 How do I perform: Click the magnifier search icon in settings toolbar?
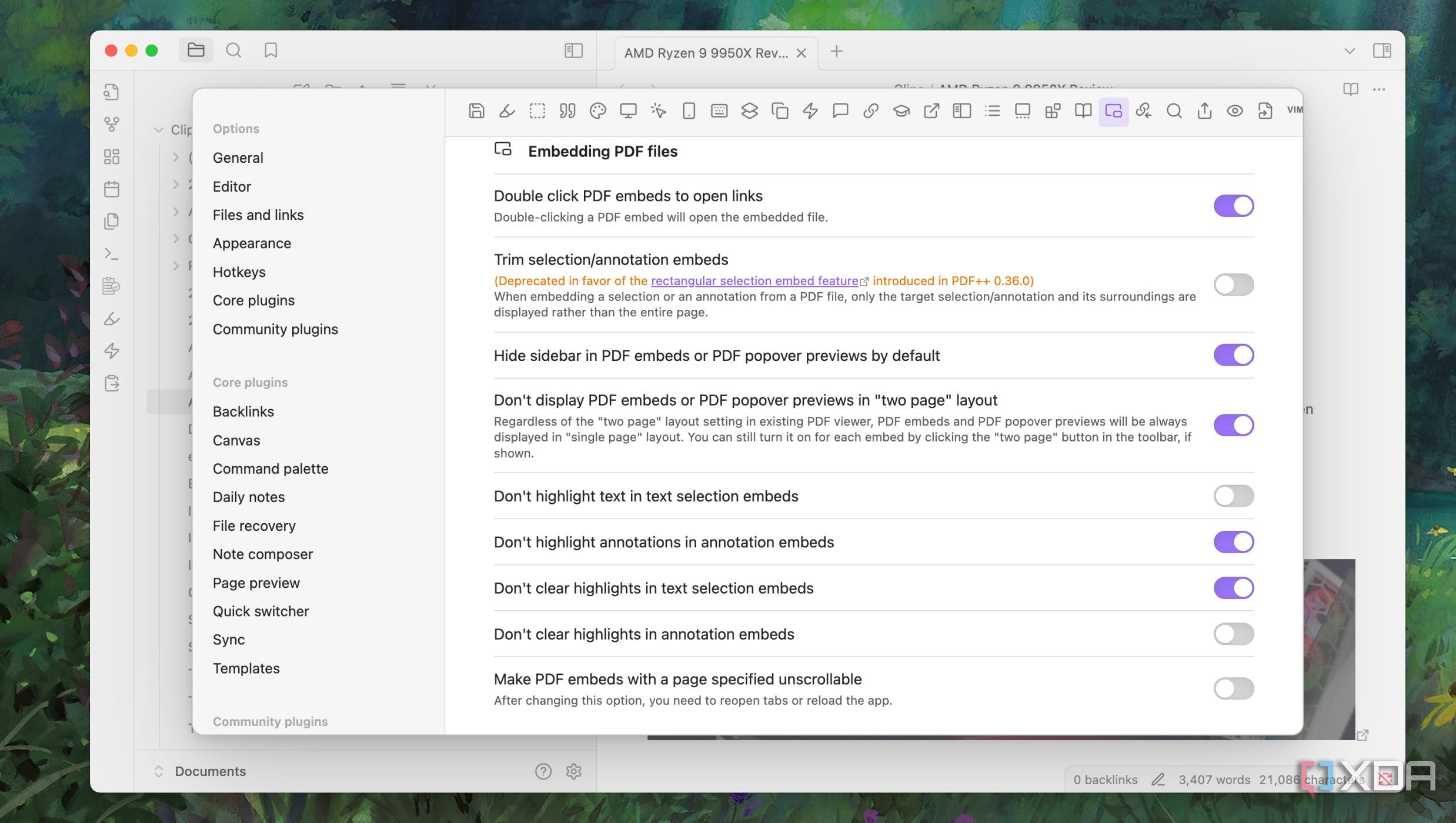click(1174, 111)
